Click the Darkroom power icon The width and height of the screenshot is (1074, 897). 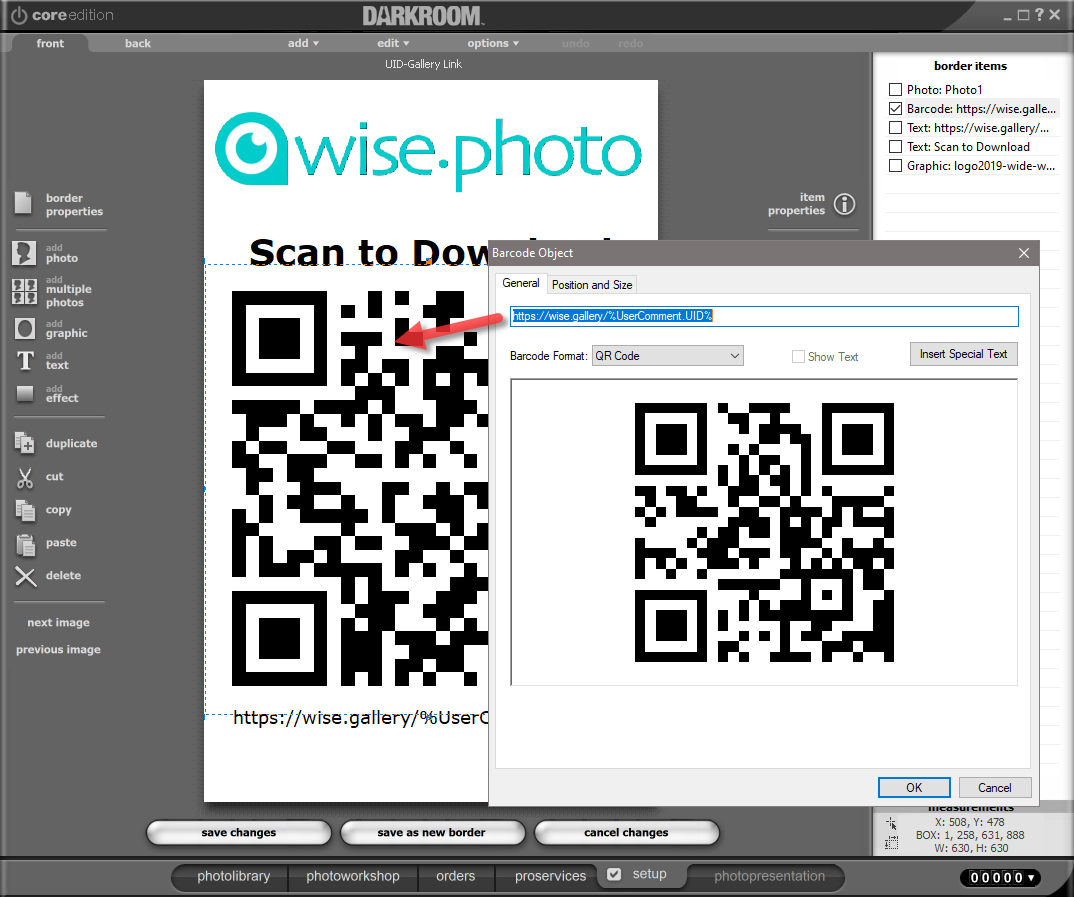coord(18,15)
